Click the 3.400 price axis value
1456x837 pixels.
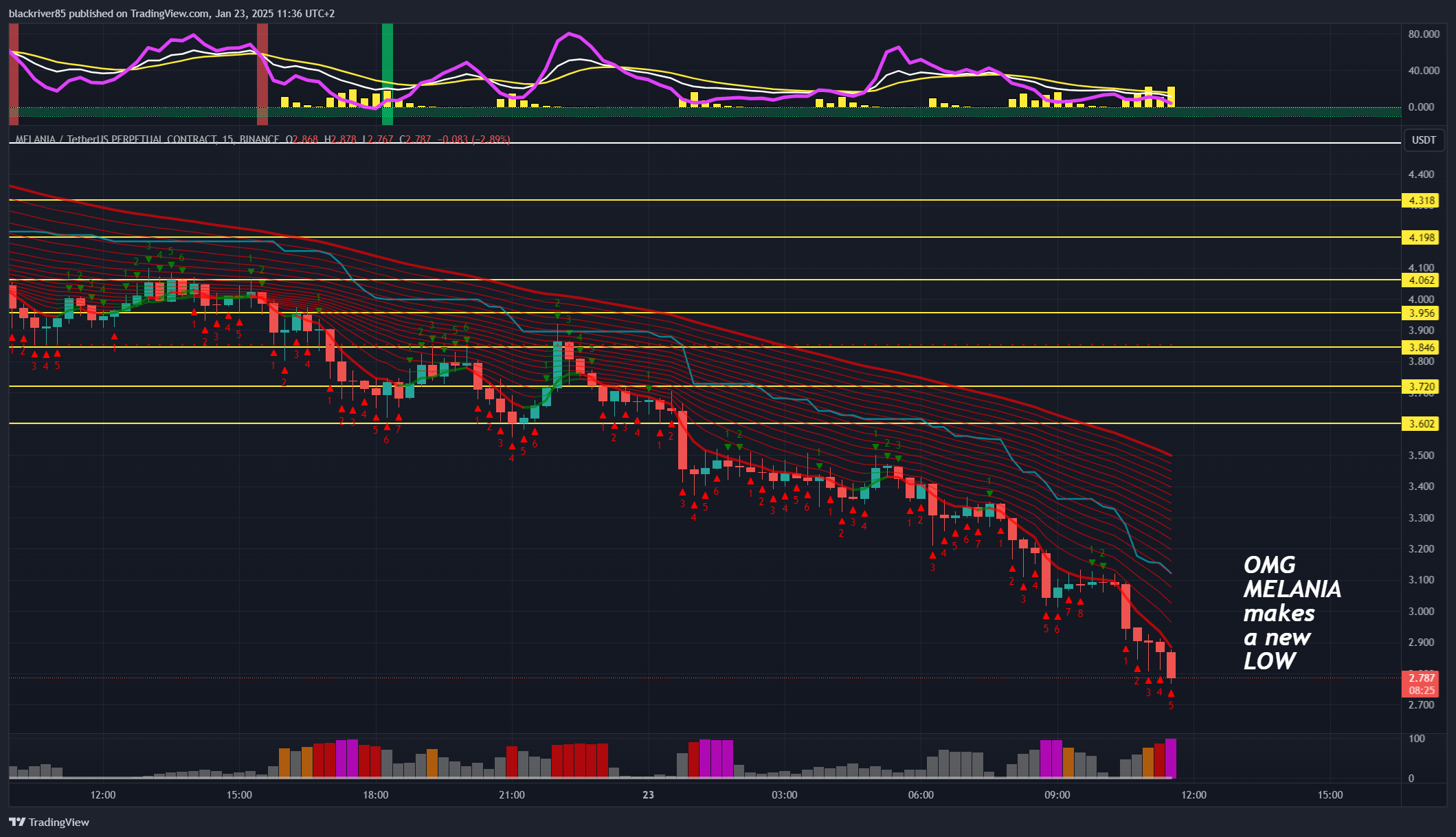click(1421, 487)
